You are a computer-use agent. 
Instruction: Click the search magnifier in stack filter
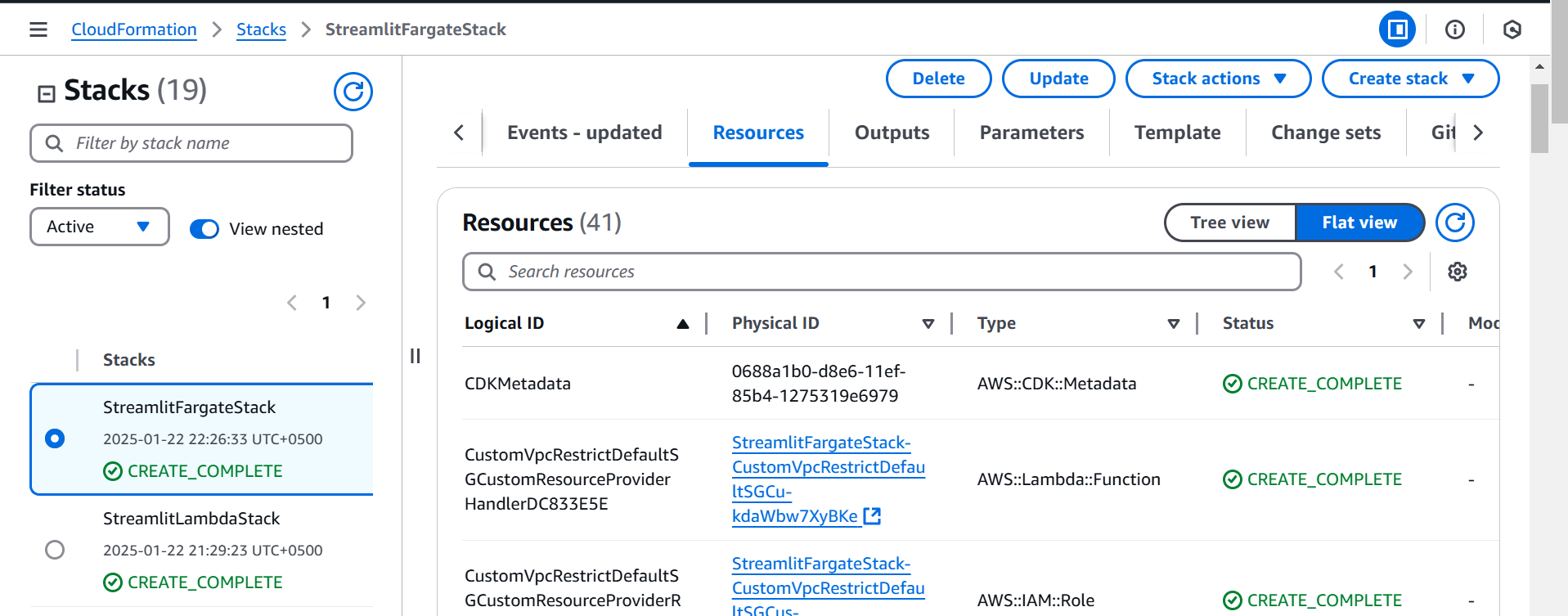[55, 144]
